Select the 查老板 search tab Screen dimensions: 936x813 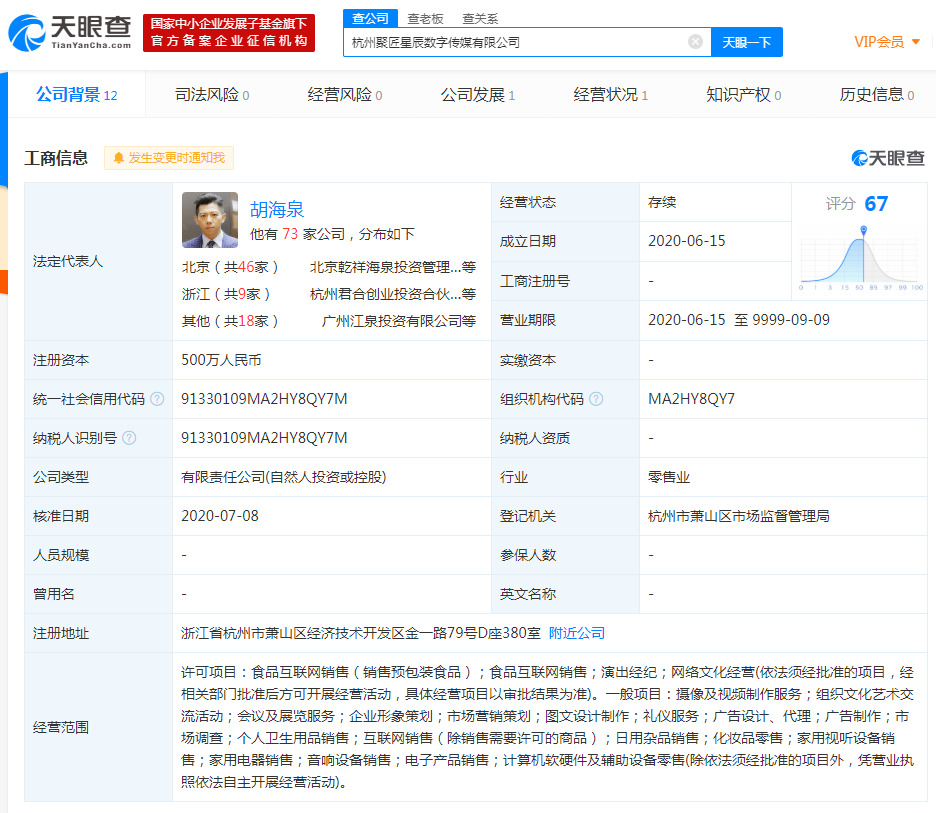425,19
